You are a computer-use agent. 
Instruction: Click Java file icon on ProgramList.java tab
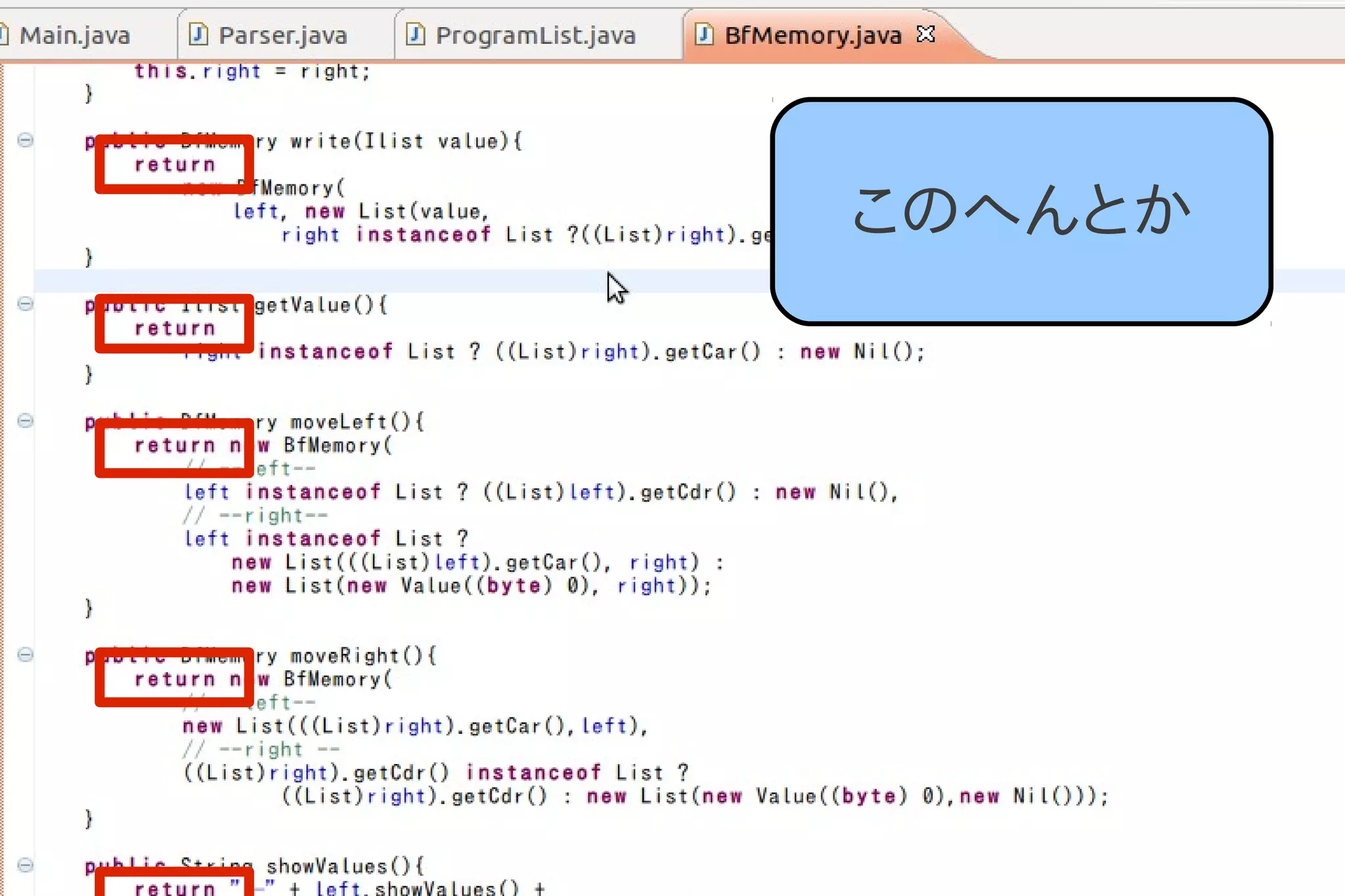pyautogui.click(x=415, y=34)
